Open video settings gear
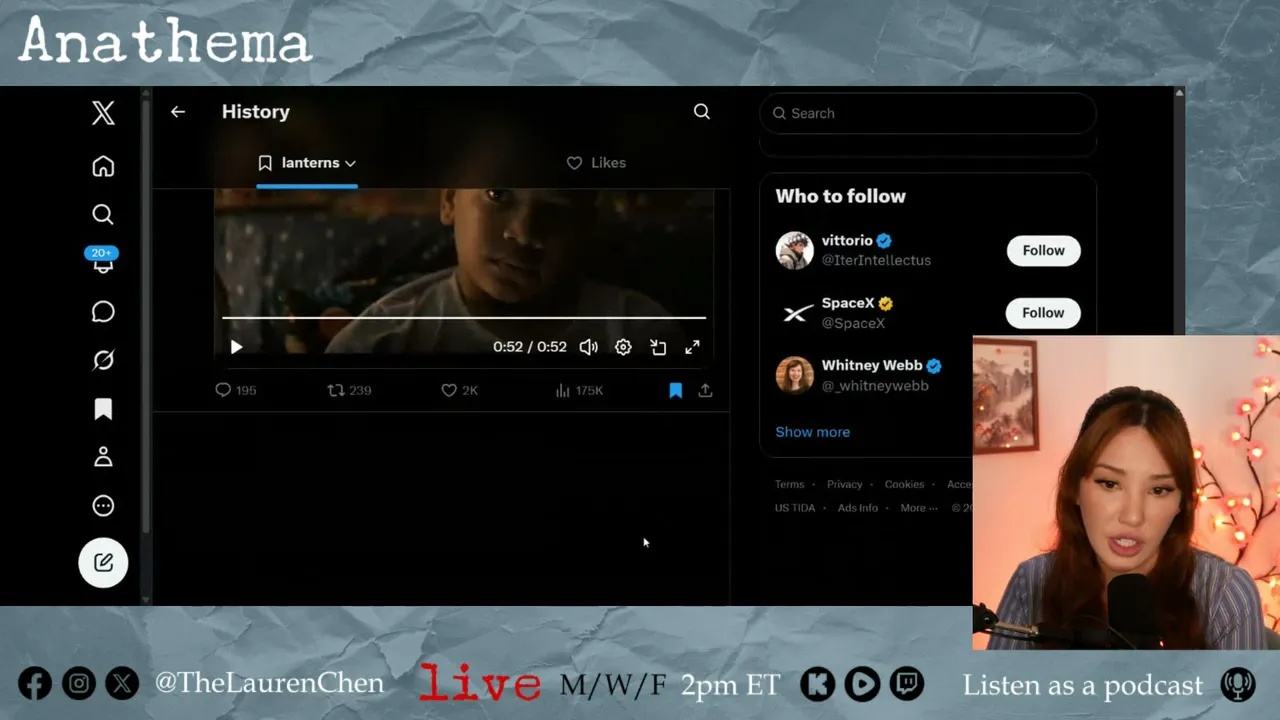Image resolution: width=1280 pixels, height=720 pixels. (623, 347)
